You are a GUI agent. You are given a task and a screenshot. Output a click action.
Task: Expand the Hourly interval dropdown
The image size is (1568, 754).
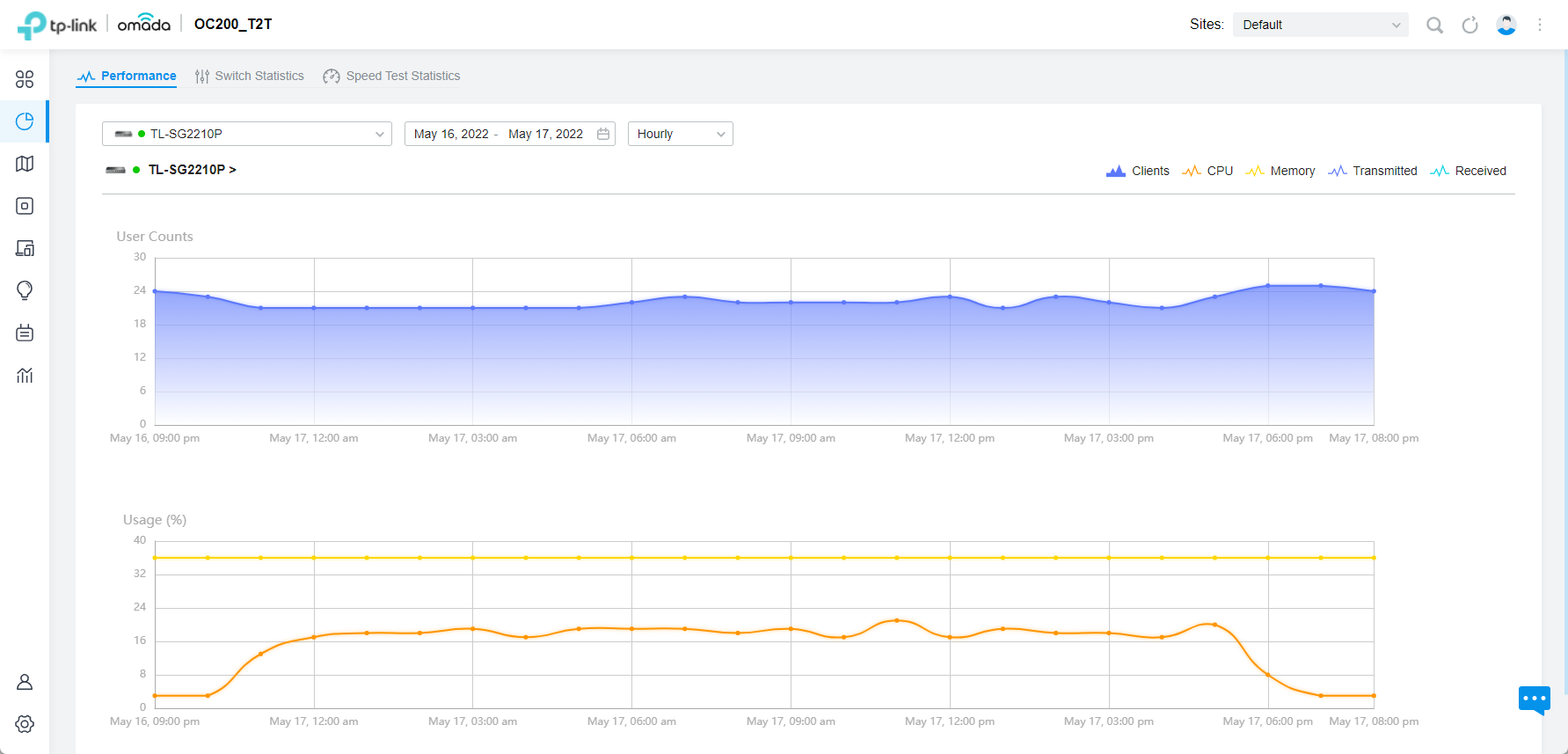point(680,134)
